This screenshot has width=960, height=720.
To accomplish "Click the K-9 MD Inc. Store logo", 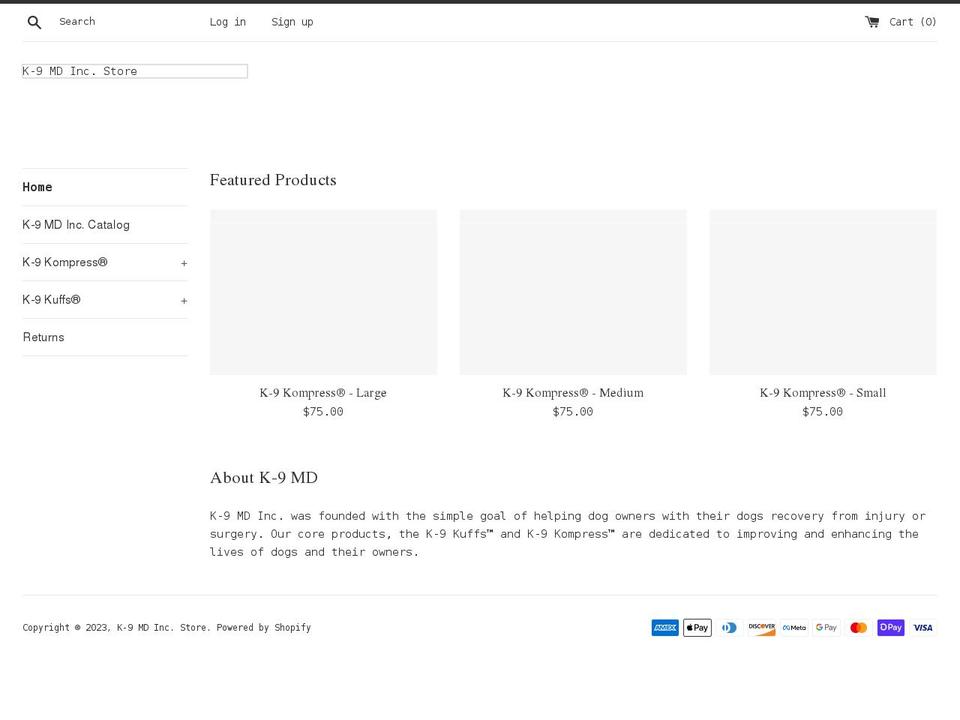I will pyautogui.click(x=135, y=71).
